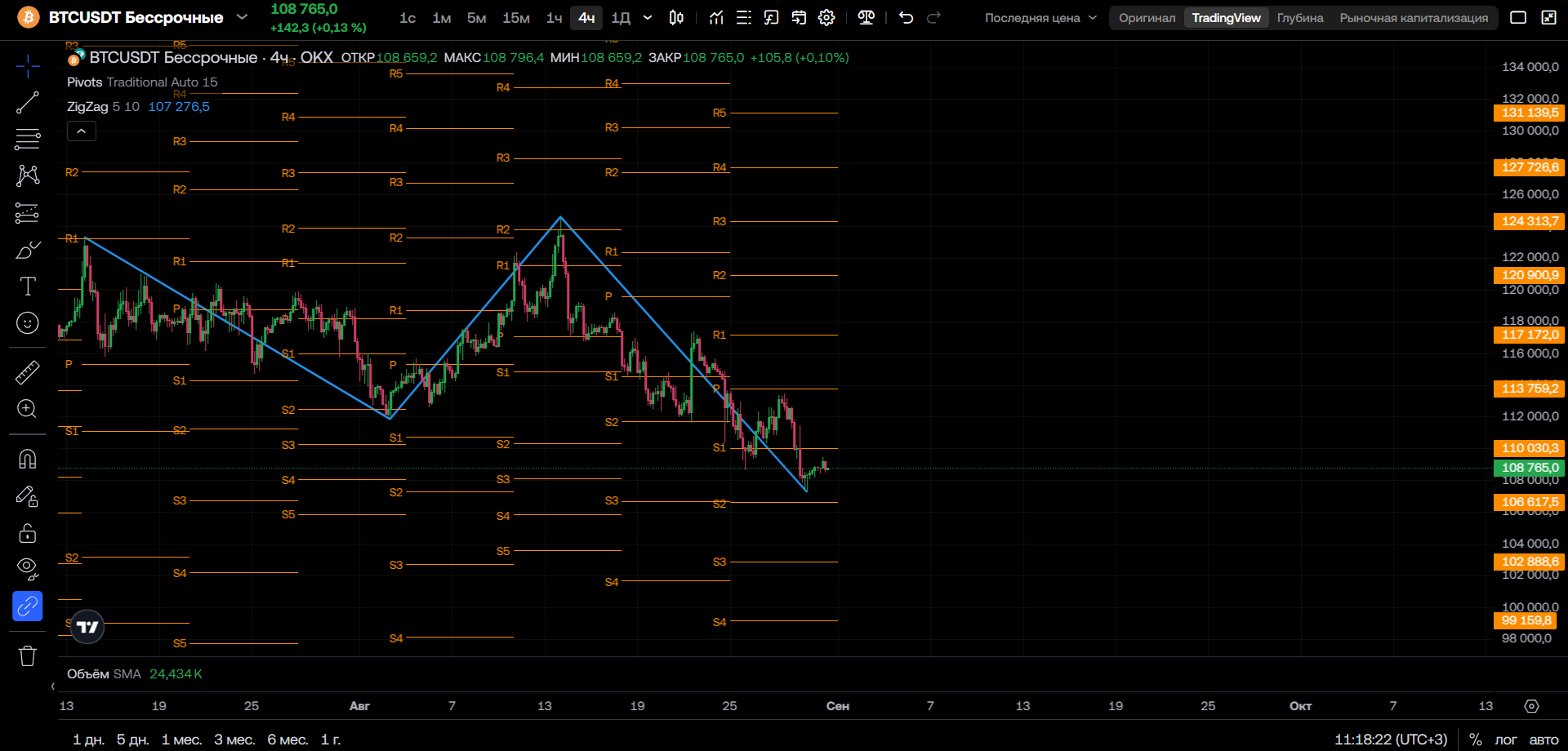1568x751 pixels.
Task: Switch to the 1с timeframe
Action: click(408, 18)
